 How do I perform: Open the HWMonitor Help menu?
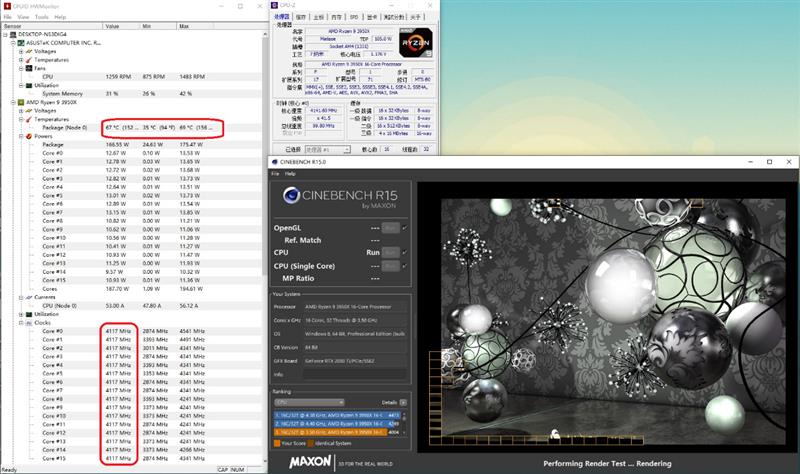[x=60, y=17]
